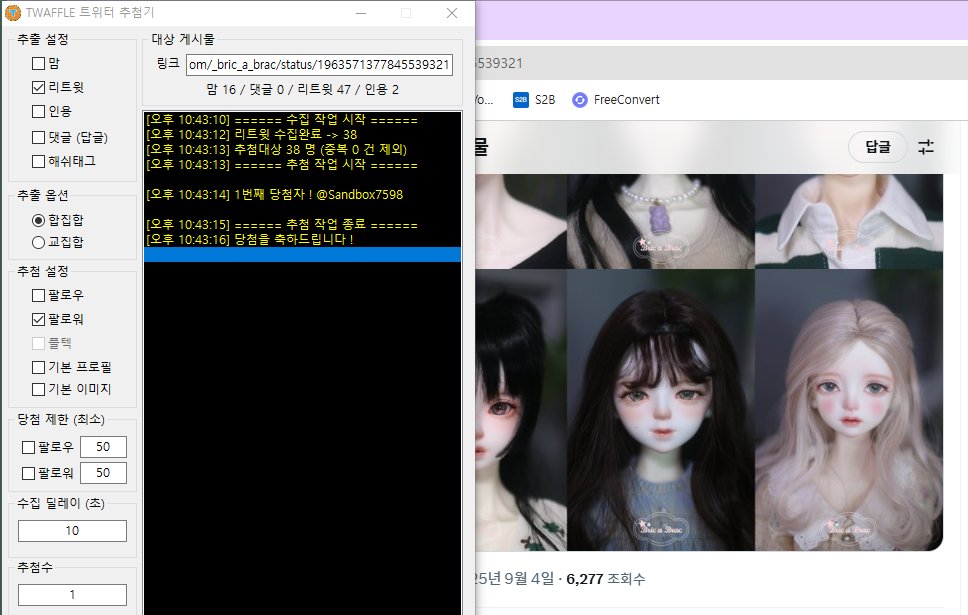This screenshot has width=968, height=615.
Task: Open the reply filter sliders icon
Action: [926, 147]
